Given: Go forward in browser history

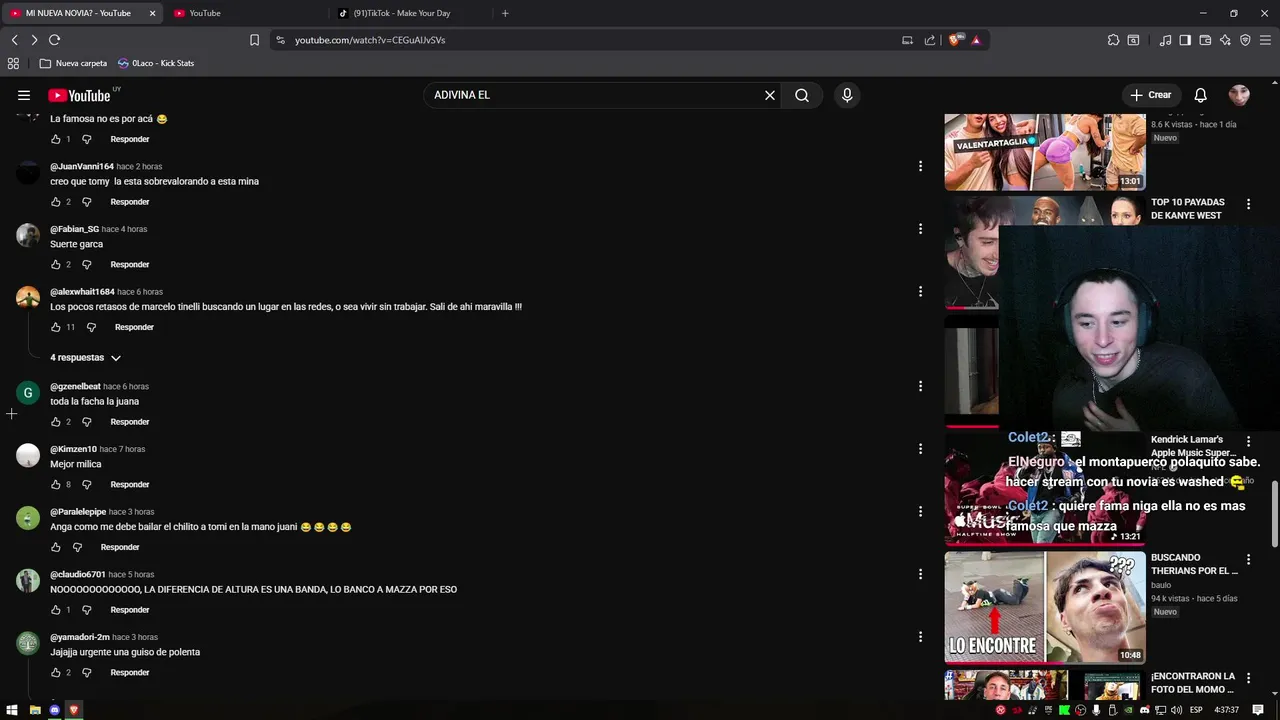Looking at the screenshot, I should (34, 40).
